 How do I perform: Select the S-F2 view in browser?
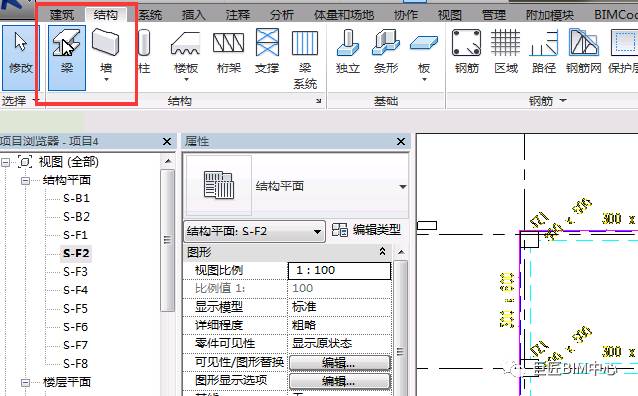(x=76, y=253)
